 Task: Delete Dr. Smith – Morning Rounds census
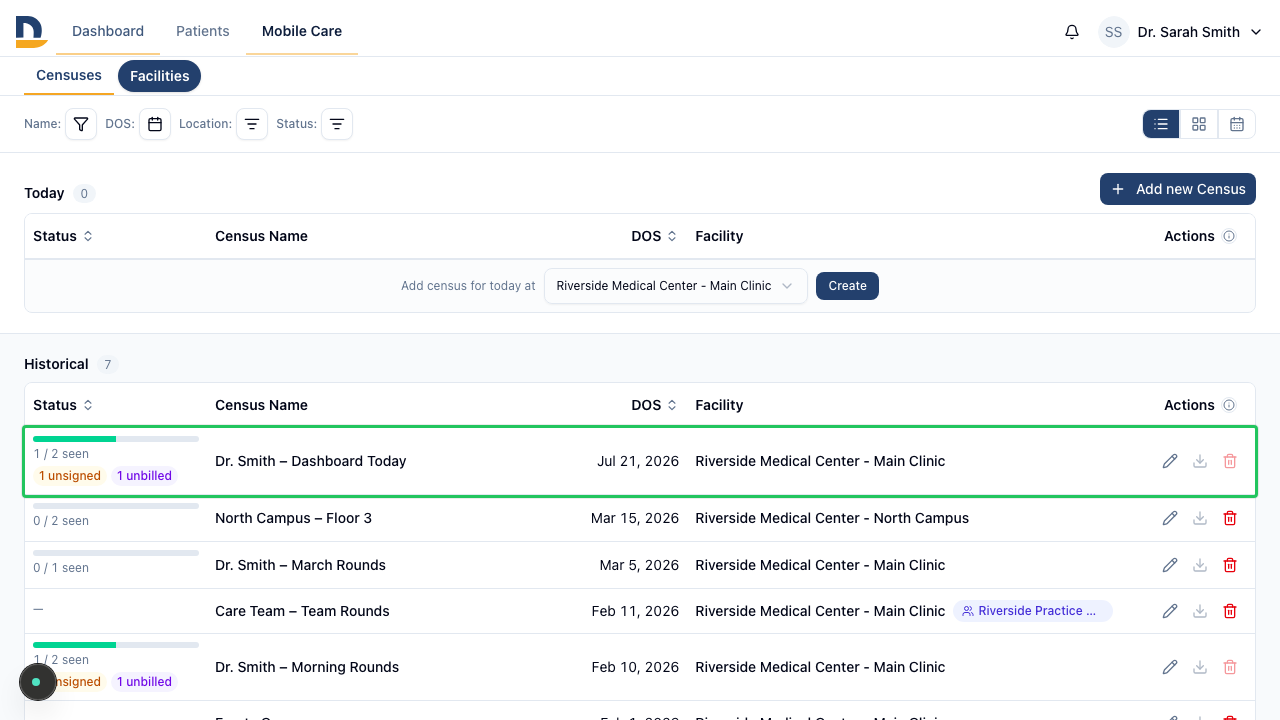[x=1230, y=667]
